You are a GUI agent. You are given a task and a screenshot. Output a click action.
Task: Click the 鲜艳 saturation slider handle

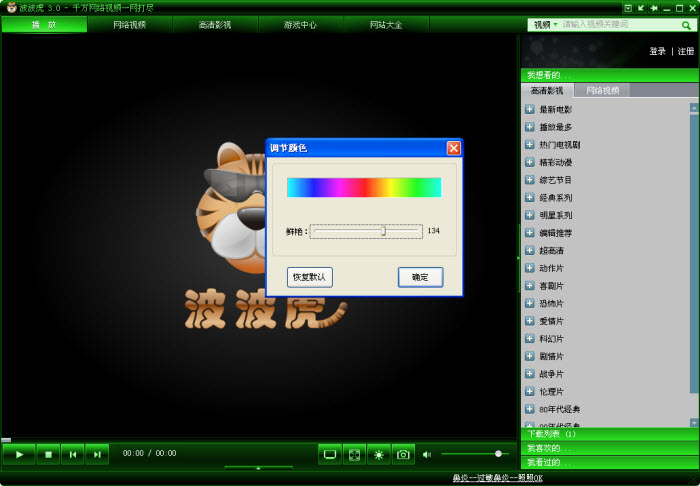(x=383, y=231)
